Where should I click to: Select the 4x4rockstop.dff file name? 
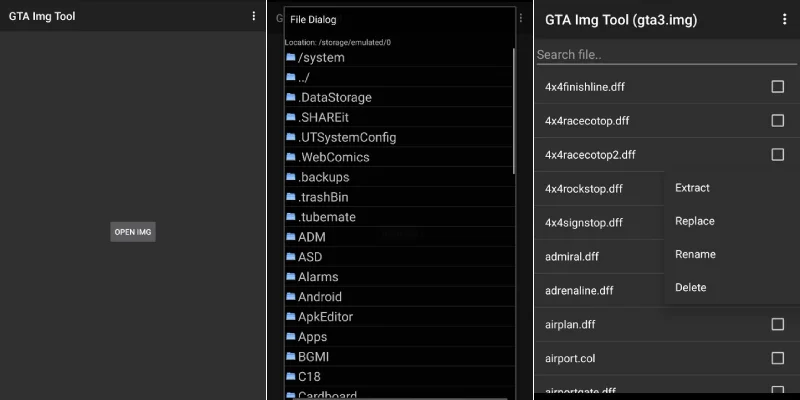click(x=584, y=189)
